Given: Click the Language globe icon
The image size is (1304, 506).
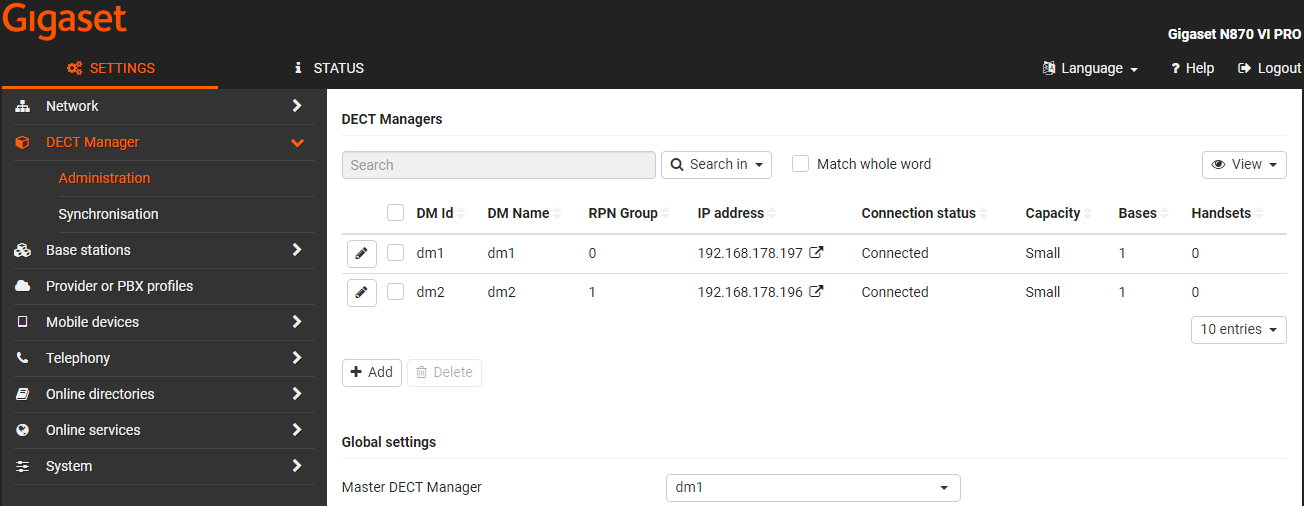Looking at the screenshot, I should (x=1049, y=69).
